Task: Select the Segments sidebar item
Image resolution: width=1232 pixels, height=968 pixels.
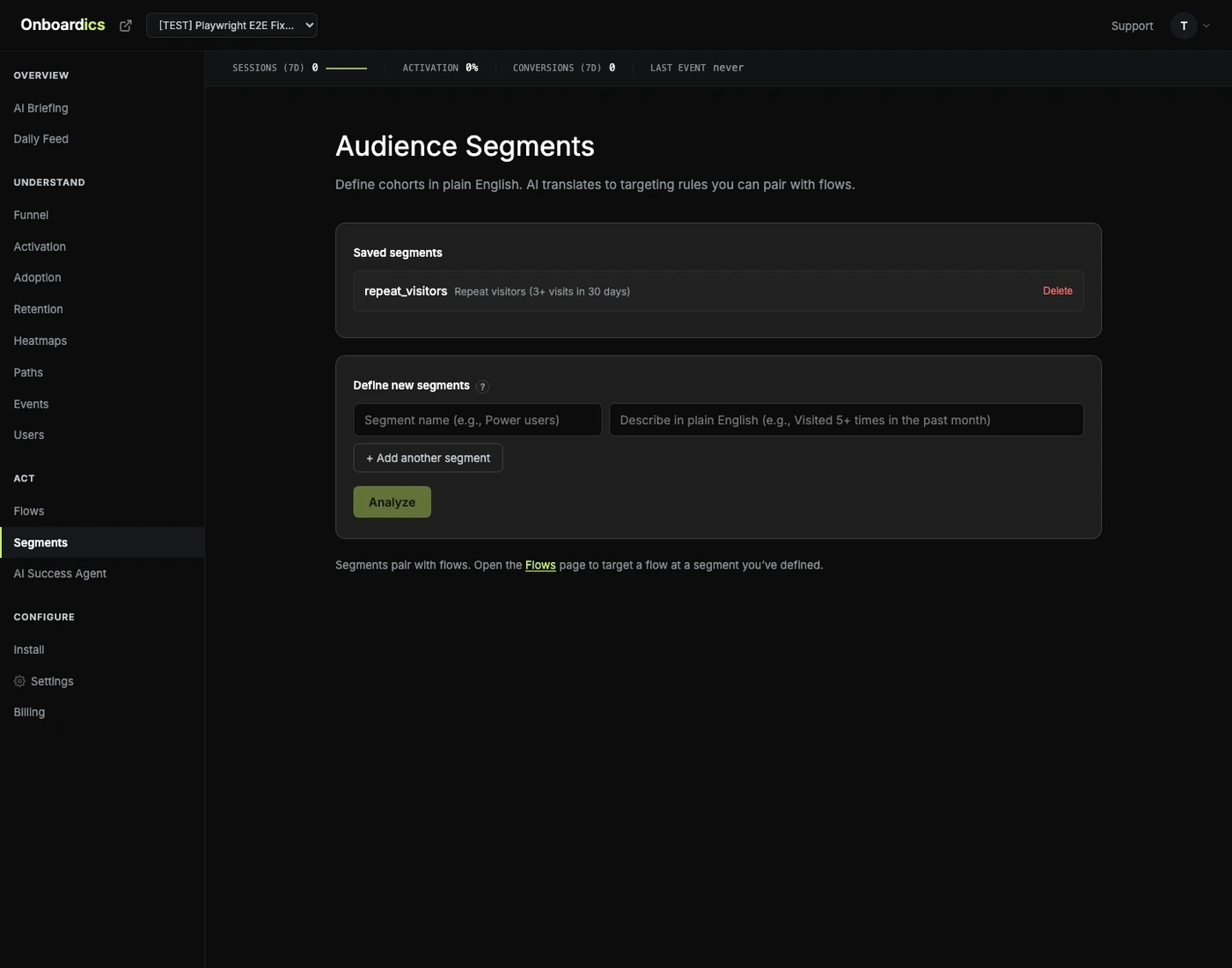Action: 102,543
